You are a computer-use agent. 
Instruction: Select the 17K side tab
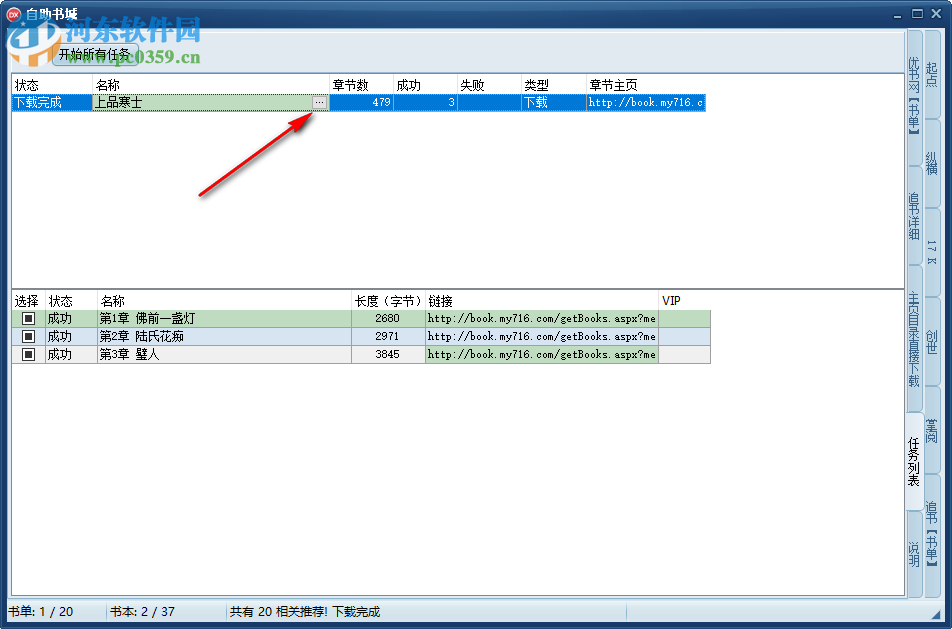point(932,252)
